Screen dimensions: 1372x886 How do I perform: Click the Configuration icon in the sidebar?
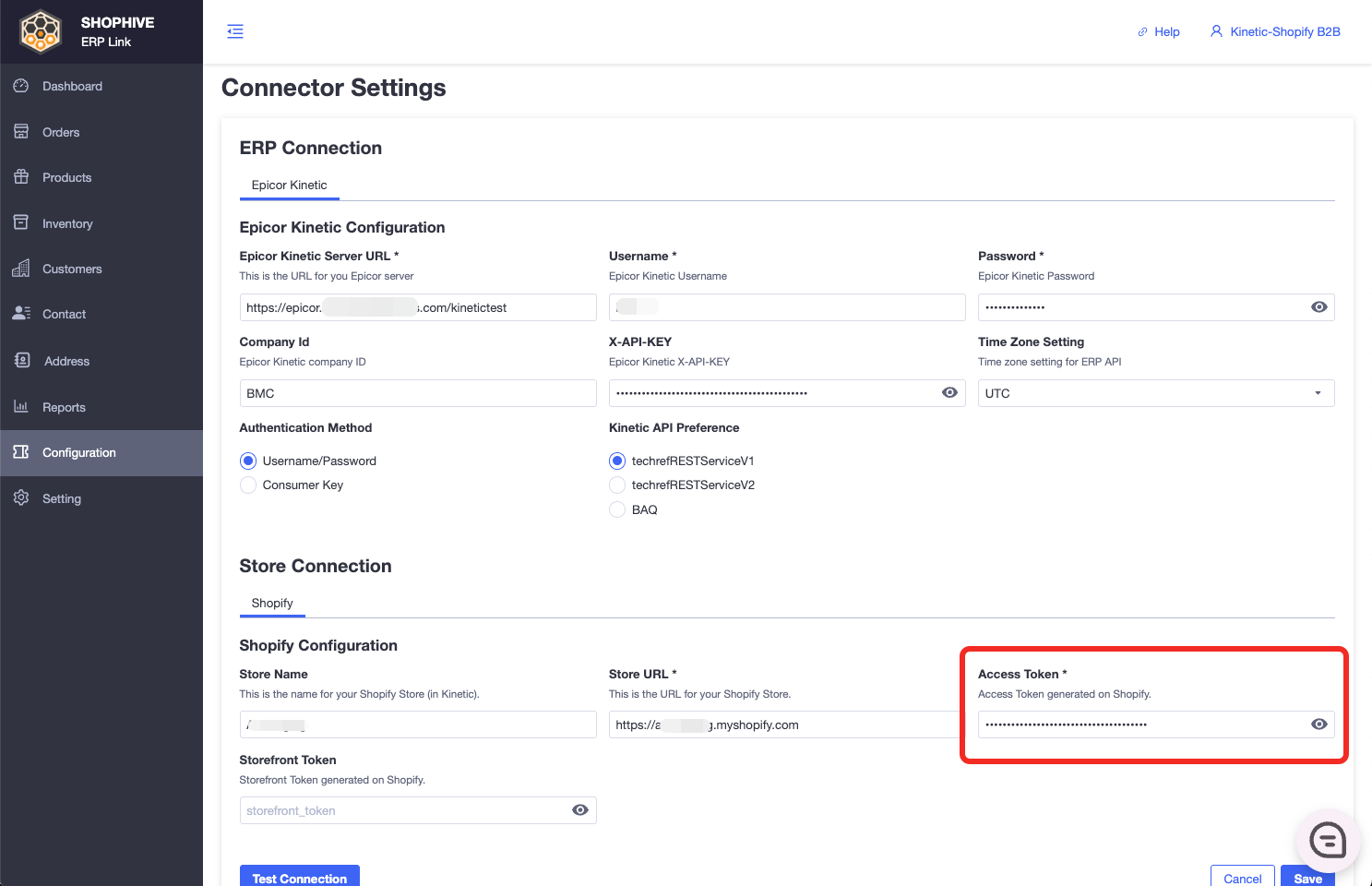[21, 452]
